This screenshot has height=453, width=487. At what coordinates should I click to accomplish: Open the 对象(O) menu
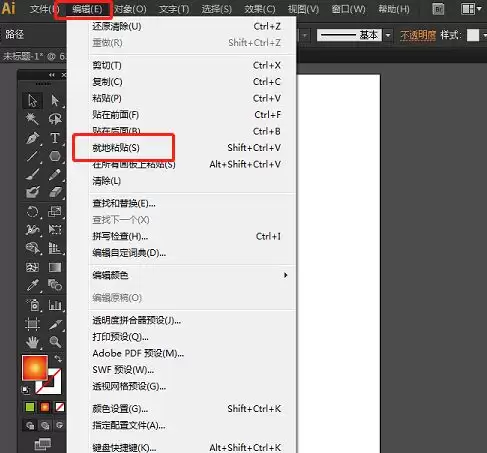point(130,9)
